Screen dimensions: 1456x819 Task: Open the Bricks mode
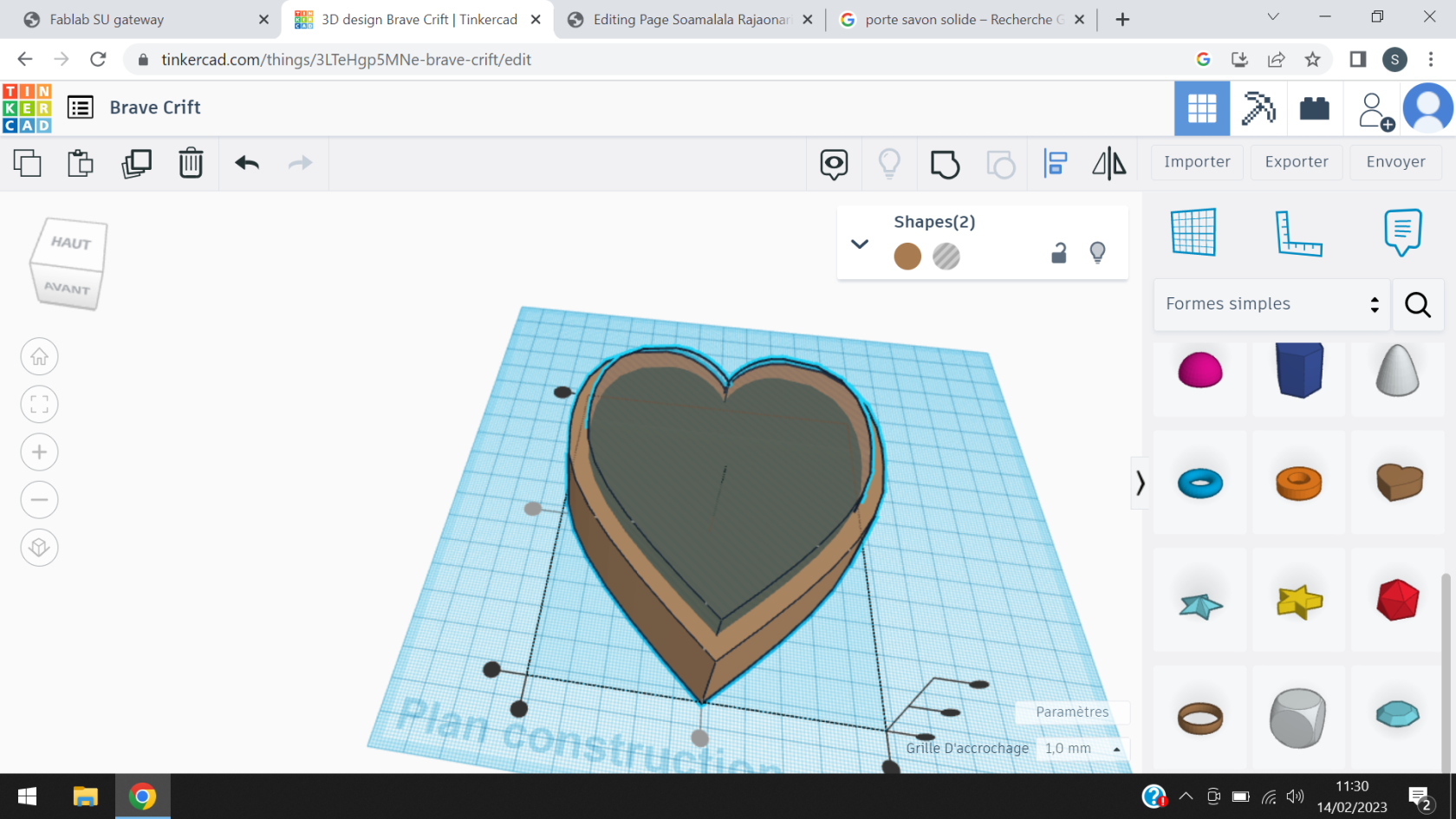pos(1315,108)
